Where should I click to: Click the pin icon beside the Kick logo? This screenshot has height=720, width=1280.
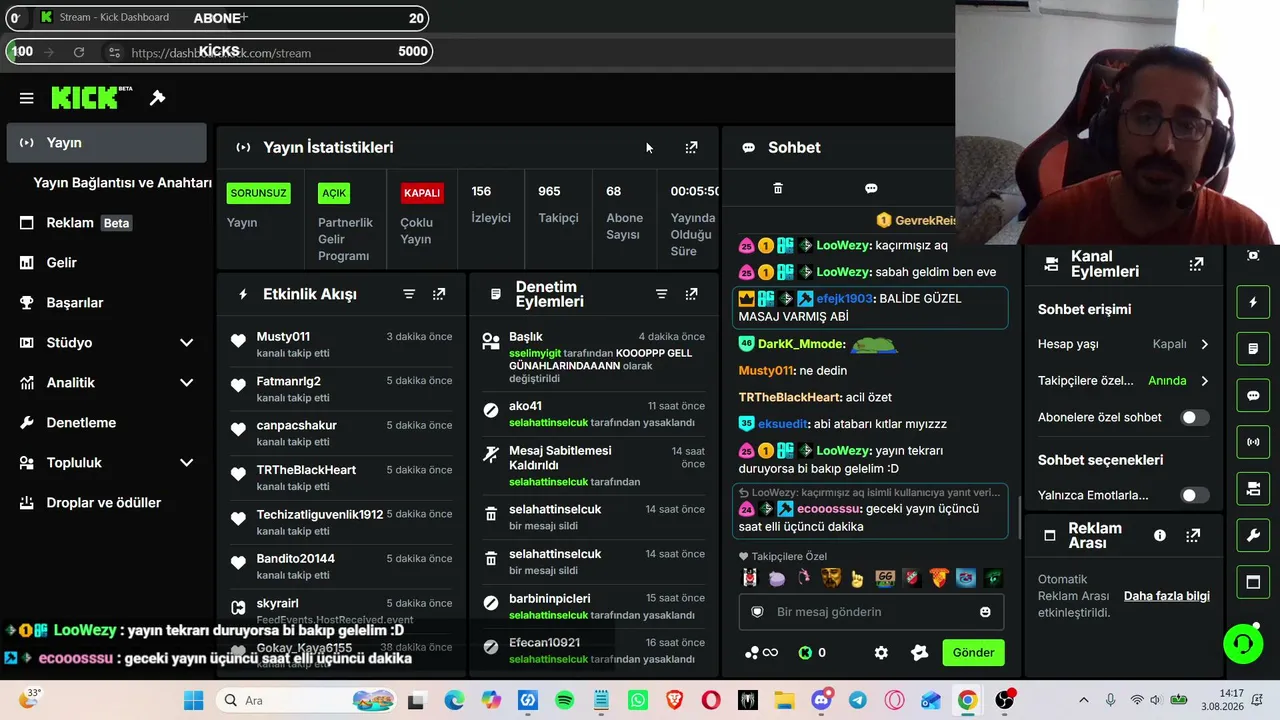pyautogui.click(x=157, y=98)
